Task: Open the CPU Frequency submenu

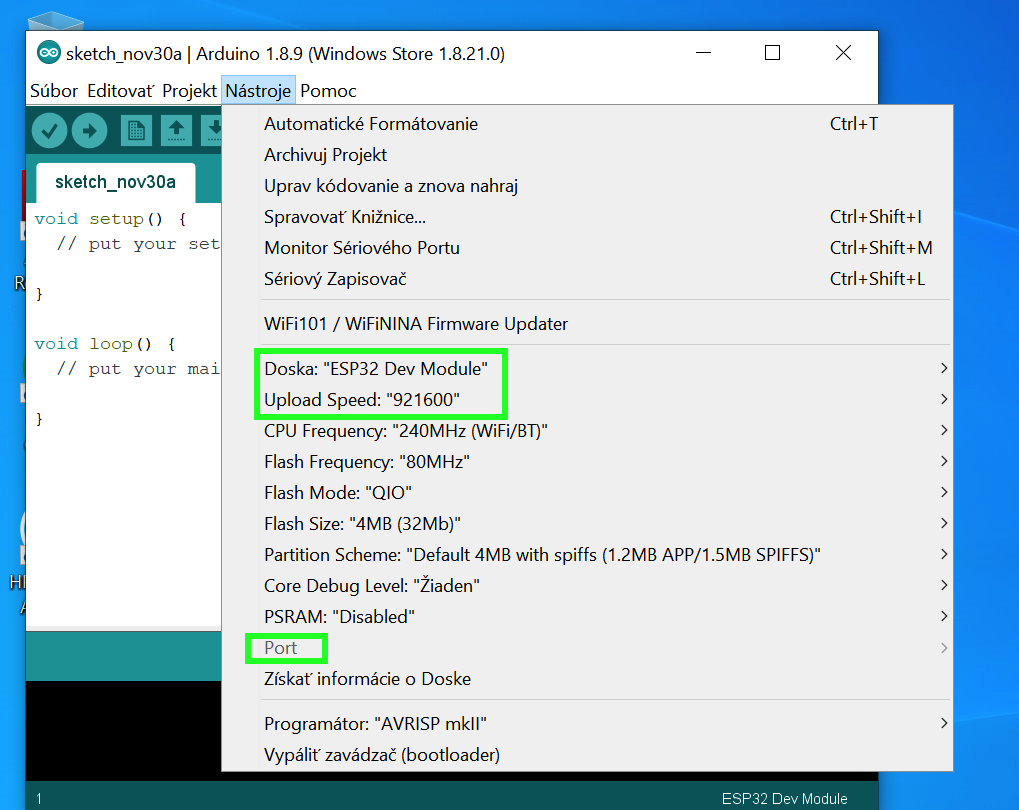Action: coord(405,431)
